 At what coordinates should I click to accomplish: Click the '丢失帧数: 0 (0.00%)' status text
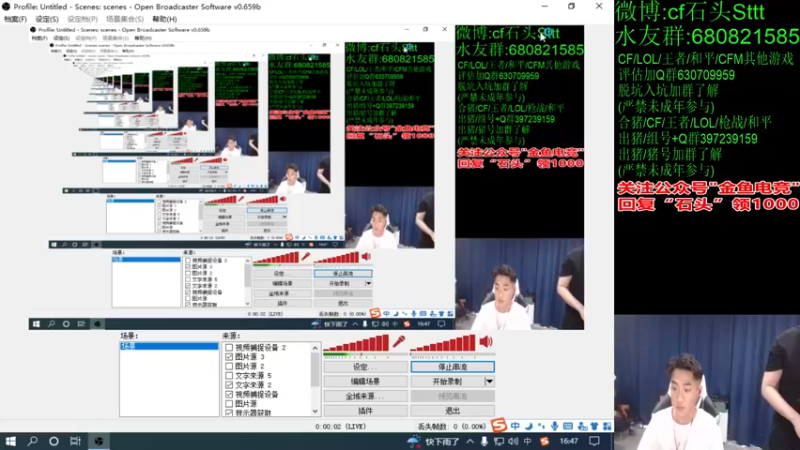(452, 427)
